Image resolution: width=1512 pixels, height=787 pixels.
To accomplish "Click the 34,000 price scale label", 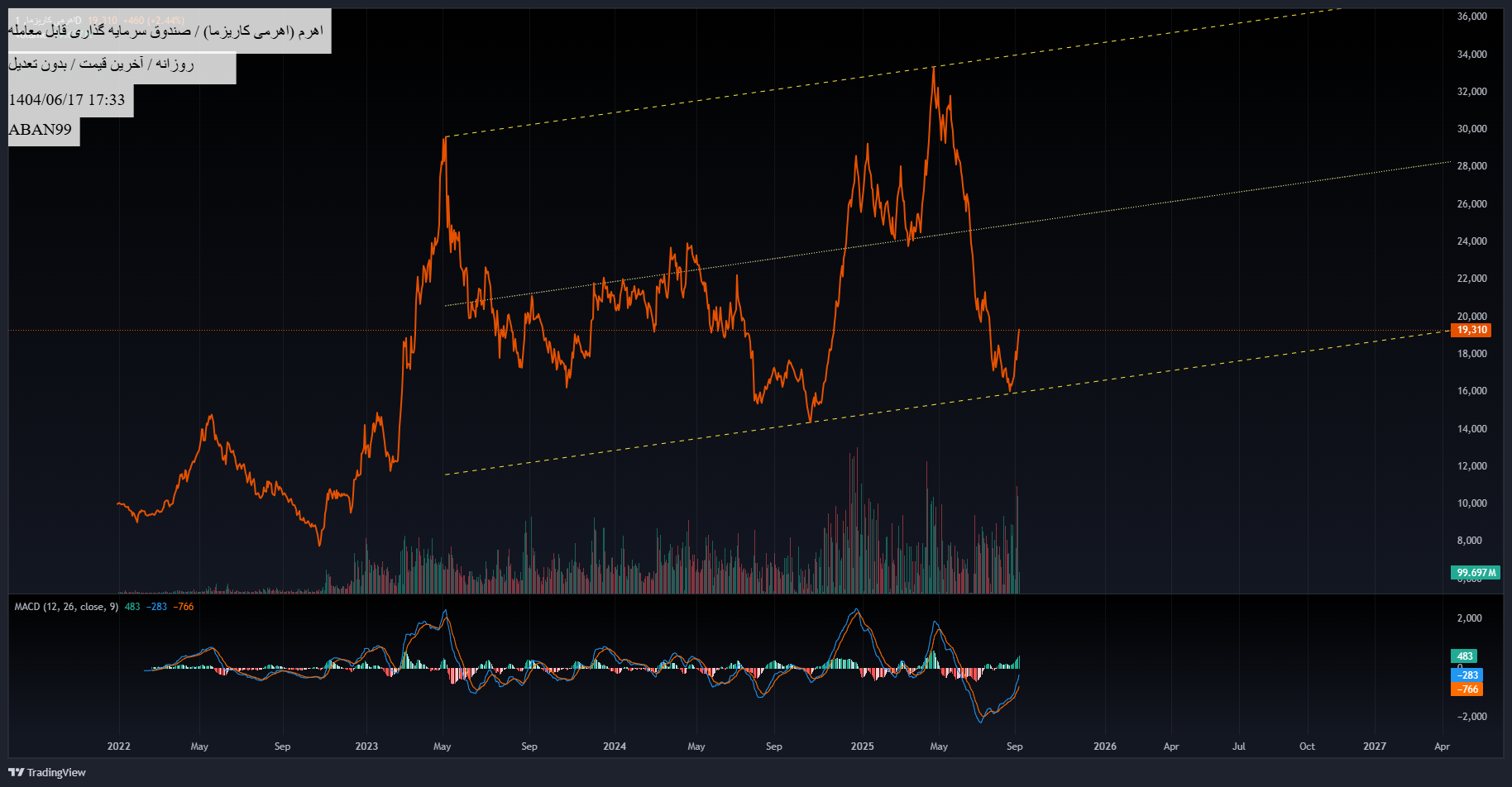I will 1471,55.
